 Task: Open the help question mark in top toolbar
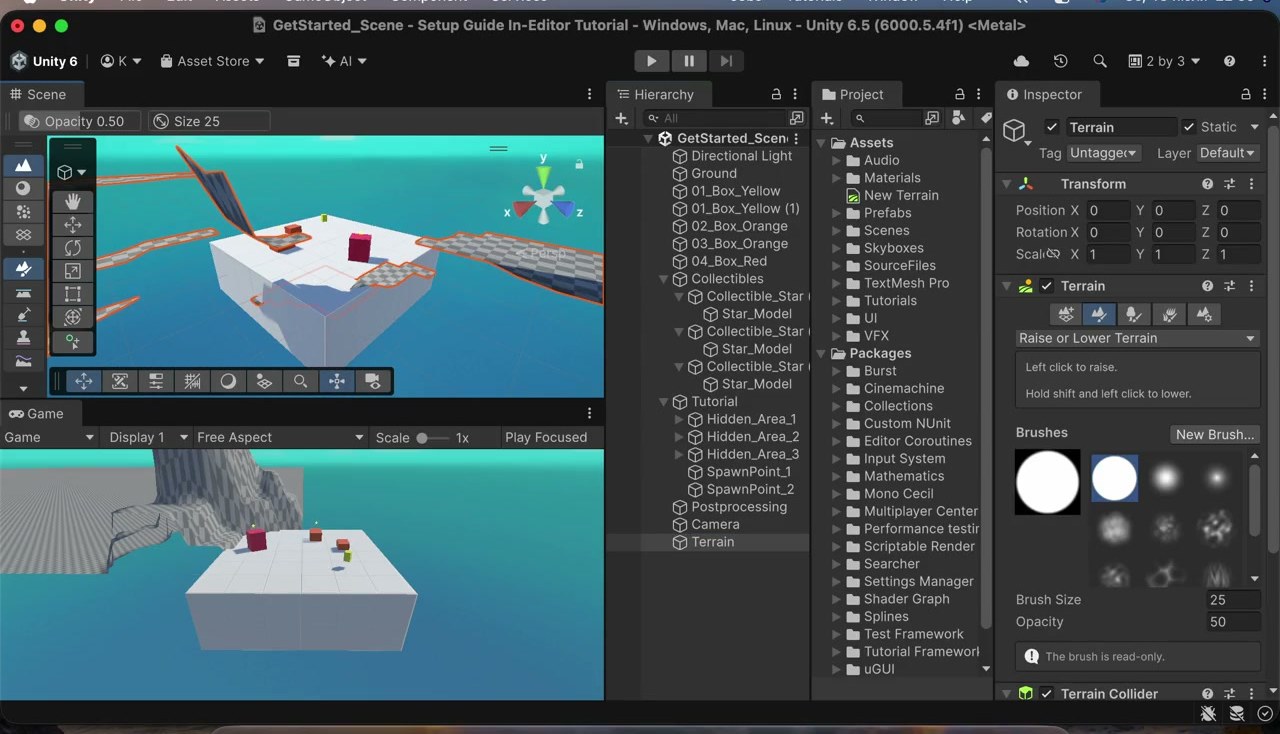(1229, 61)
